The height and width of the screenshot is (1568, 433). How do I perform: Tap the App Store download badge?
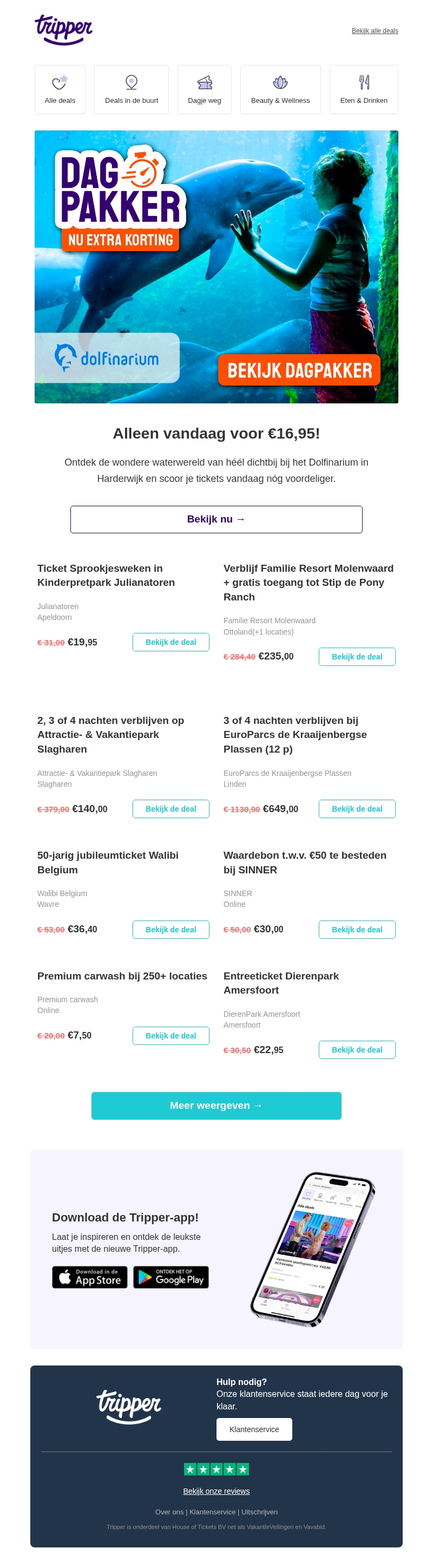pos(89,1277)
